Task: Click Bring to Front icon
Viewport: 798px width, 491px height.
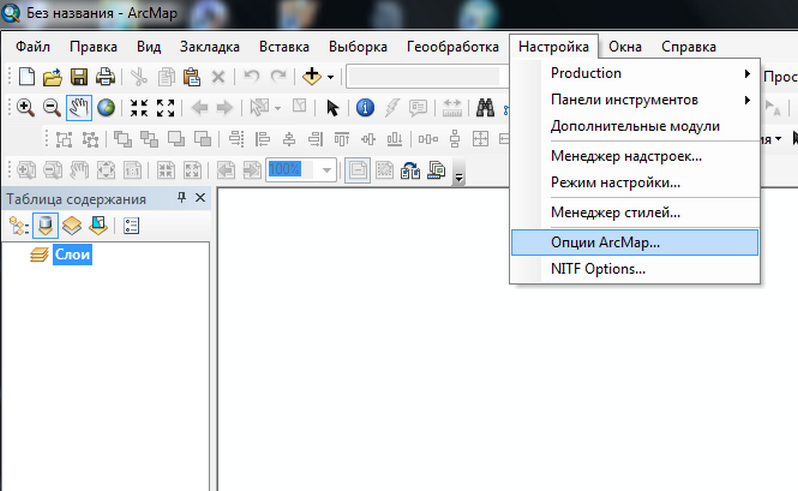Action: tap(122, 139)
